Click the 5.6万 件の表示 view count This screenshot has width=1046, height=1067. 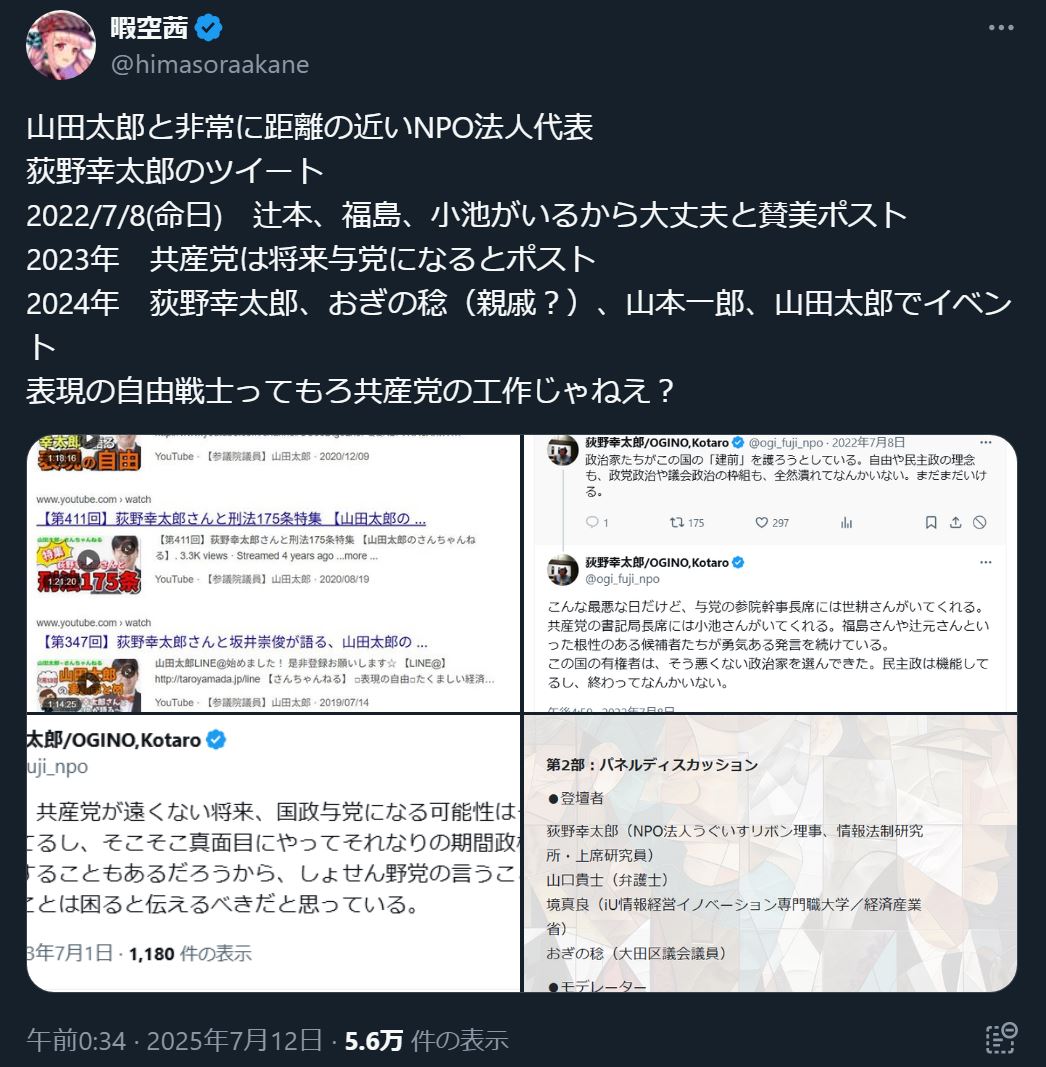click(x=427, y=1040)
